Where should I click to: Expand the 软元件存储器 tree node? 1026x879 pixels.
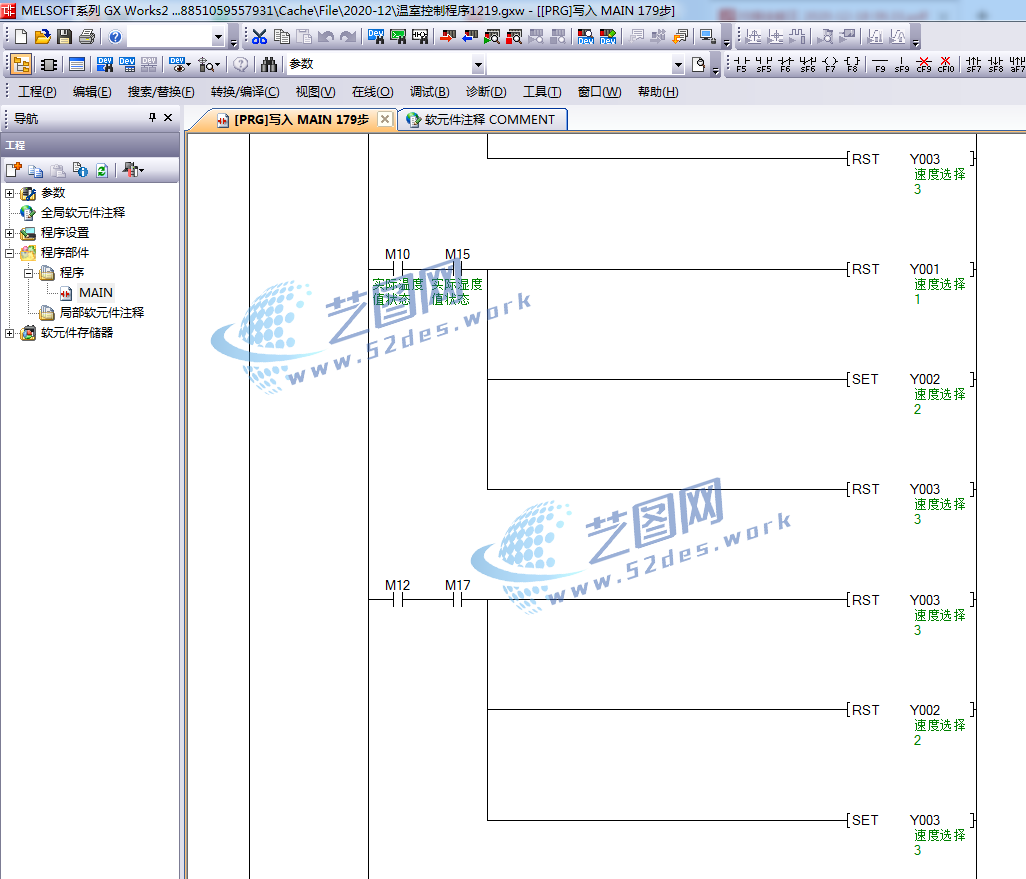tap(9, 333)
